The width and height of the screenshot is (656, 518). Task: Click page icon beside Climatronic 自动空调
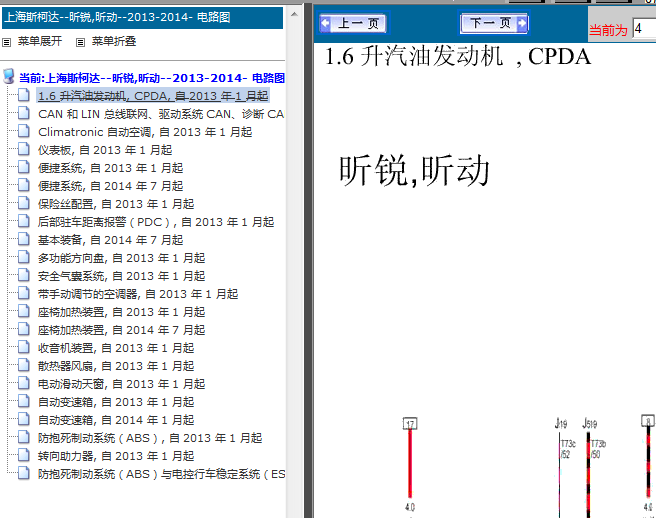click(24, 131)
